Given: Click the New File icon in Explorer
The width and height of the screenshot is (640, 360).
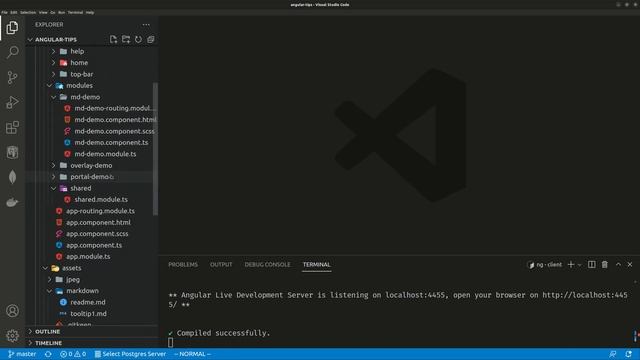Looking at the screenshot, I should point(113,39).
